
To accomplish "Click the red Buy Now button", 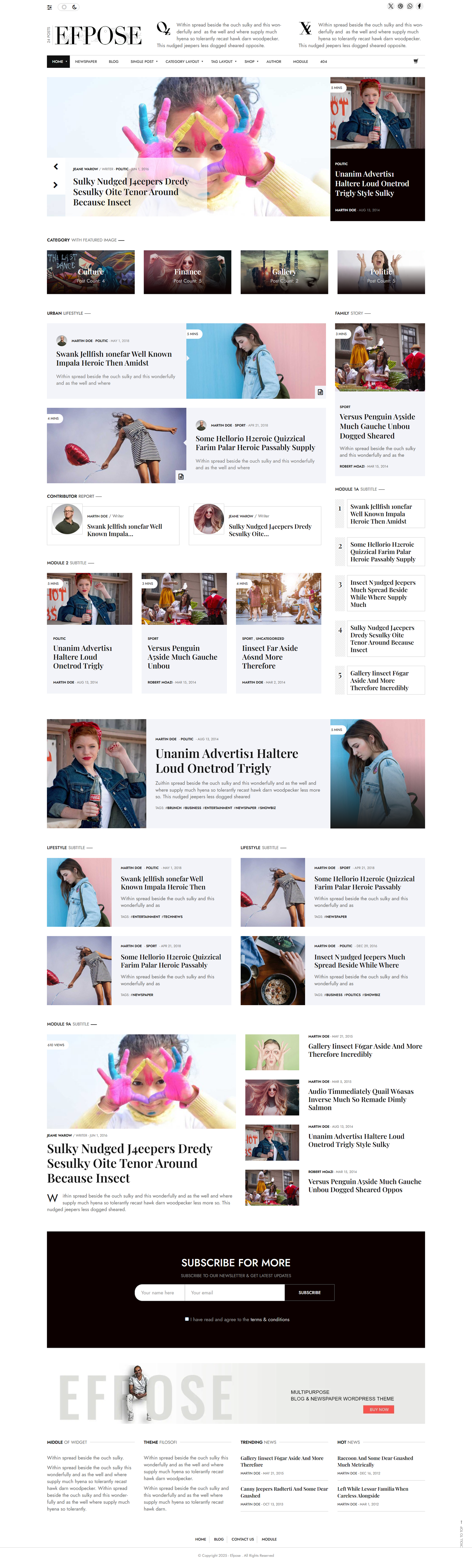I will tap(379, 1409).
